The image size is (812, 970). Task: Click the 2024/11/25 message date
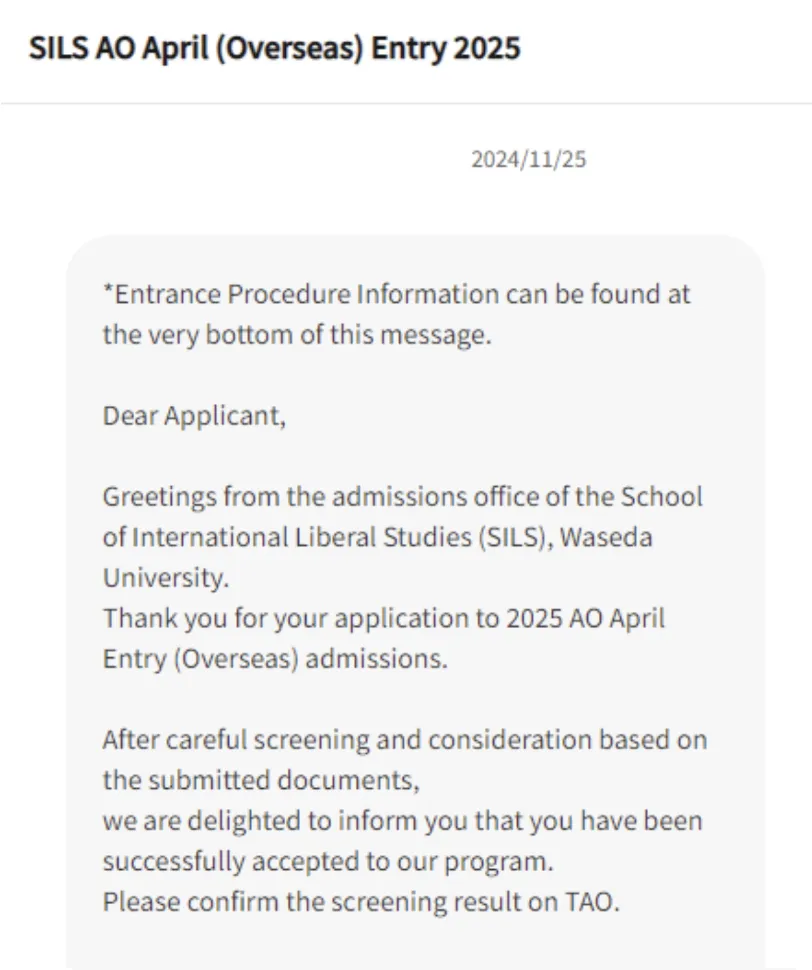(529, 159)
